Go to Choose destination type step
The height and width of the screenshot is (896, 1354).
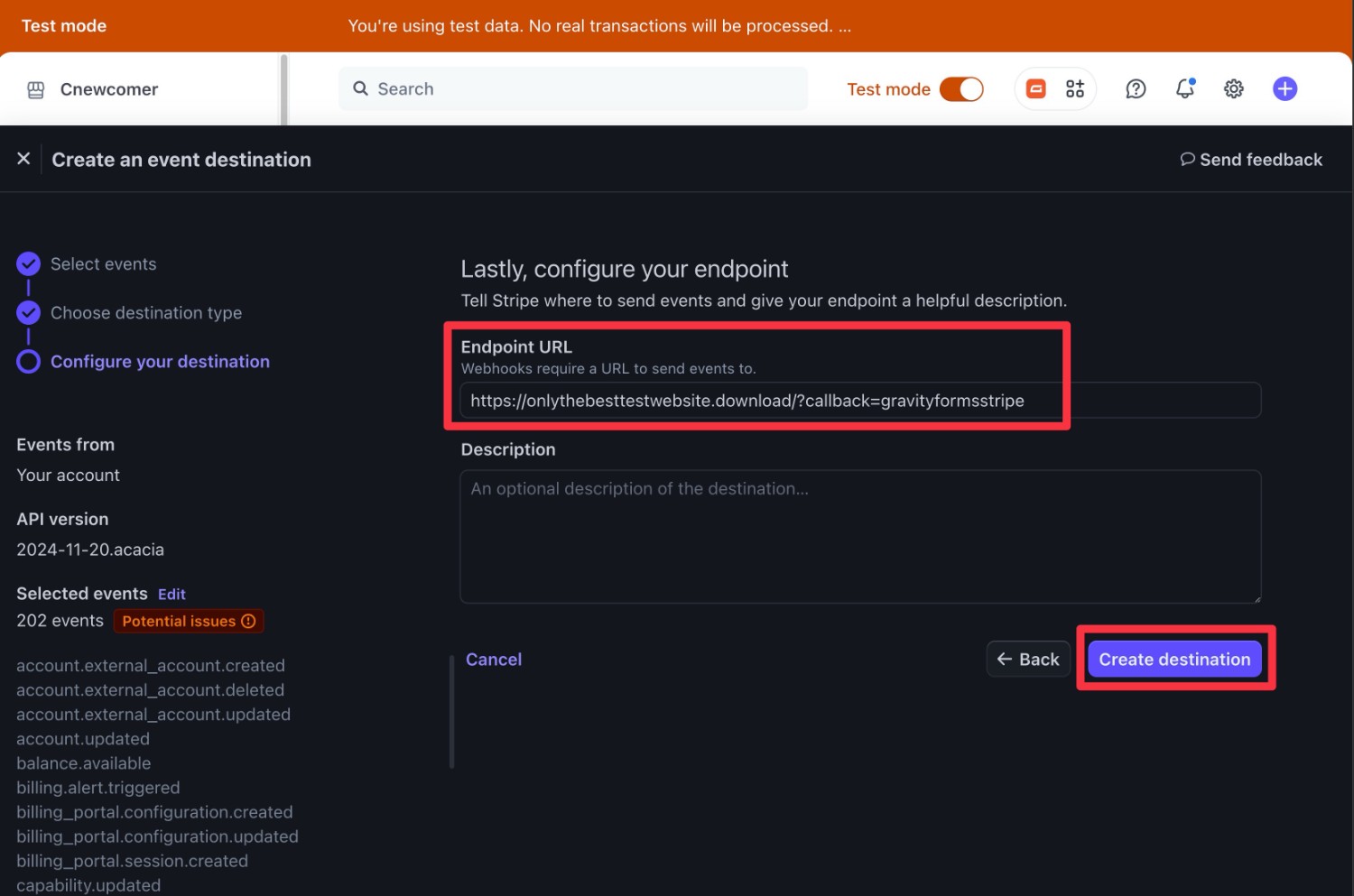[x=146, y=312]
